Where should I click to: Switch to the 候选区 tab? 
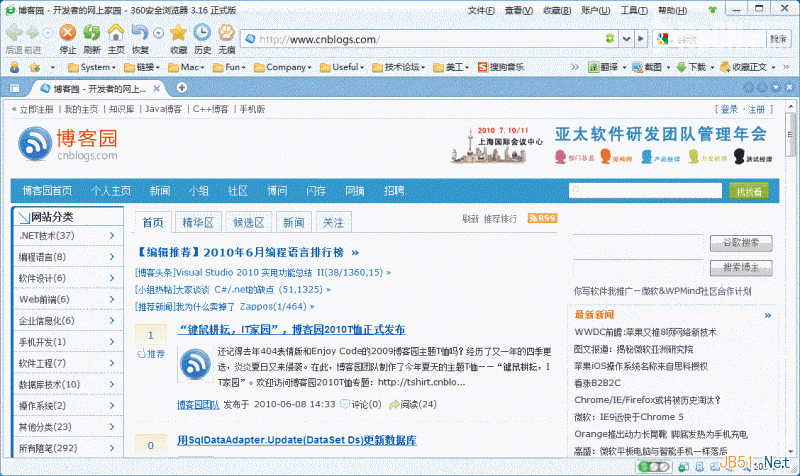tap(248, 222)
